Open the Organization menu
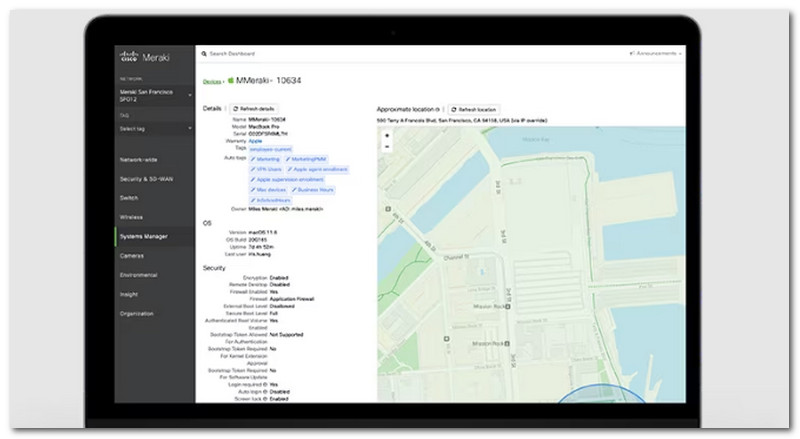The image size is (800, 439). tap(136, 314)
